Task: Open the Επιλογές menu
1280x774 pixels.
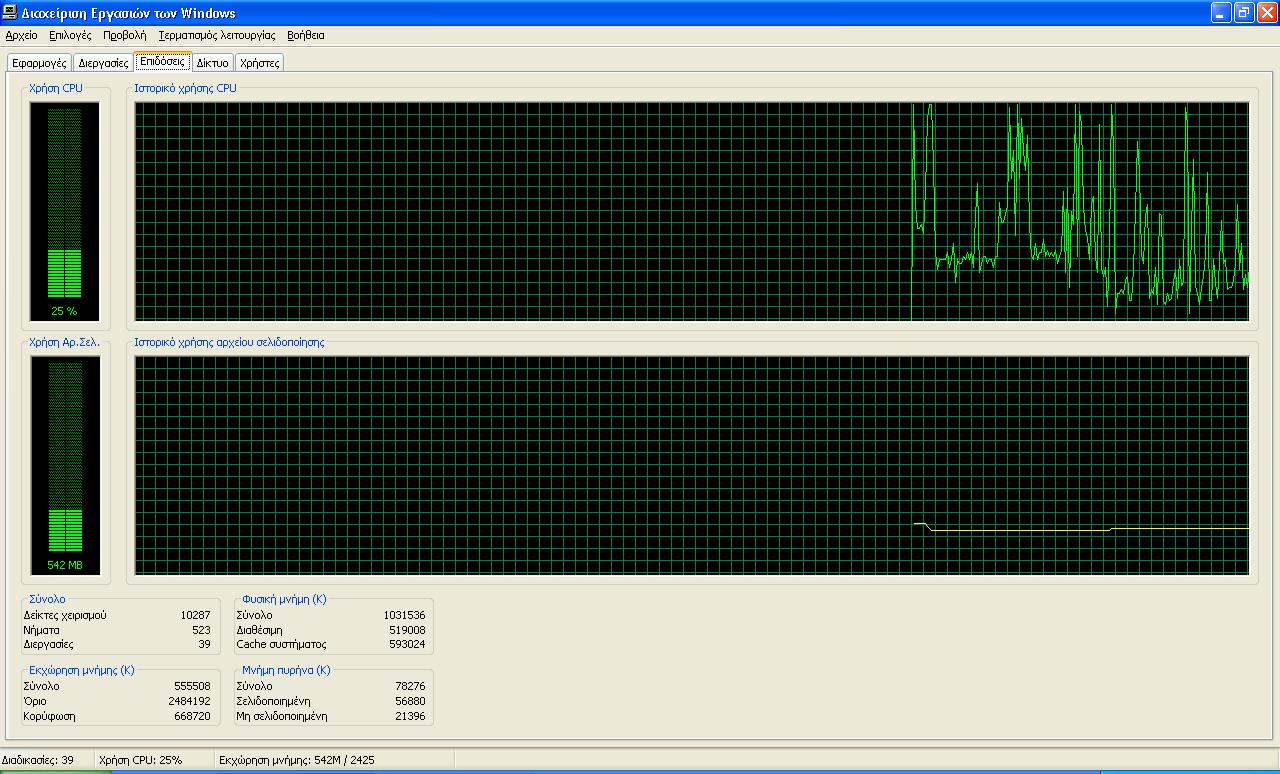Action: [x=70, y=35]
